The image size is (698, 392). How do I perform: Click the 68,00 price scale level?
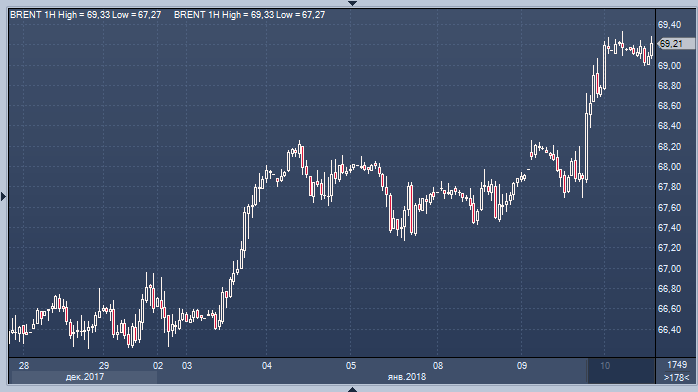670,166
